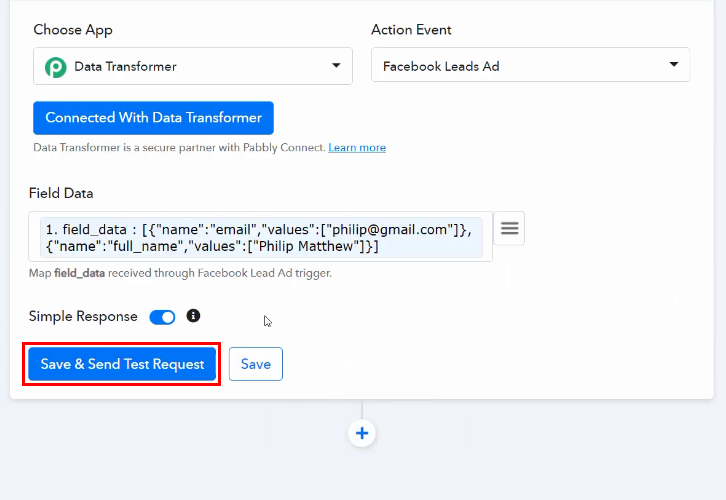726x500 pixels.
Task: Open the Action Event dropdown showing Facebook Leads Ad
Action: (531, 65)
